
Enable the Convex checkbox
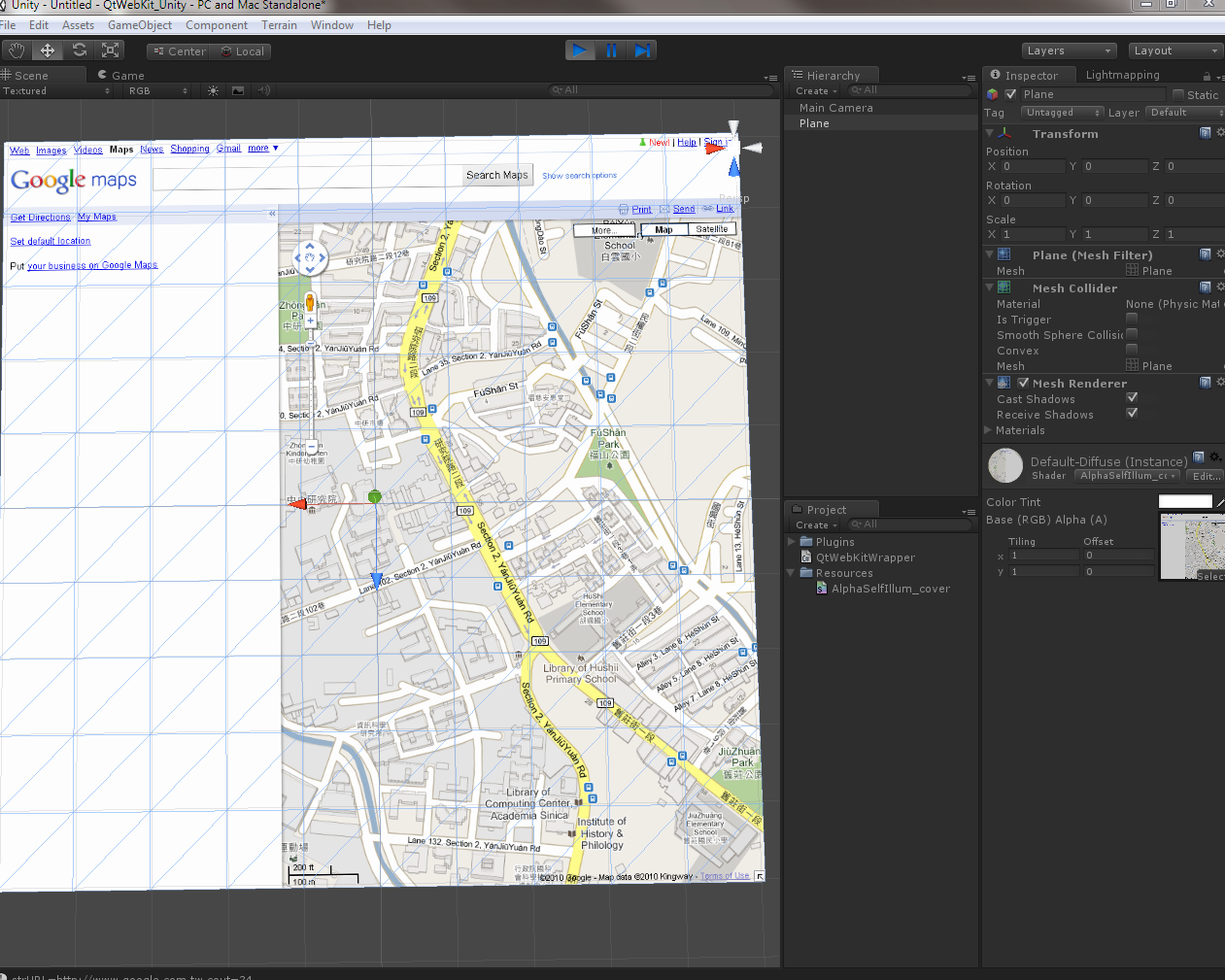point(1132,350)
